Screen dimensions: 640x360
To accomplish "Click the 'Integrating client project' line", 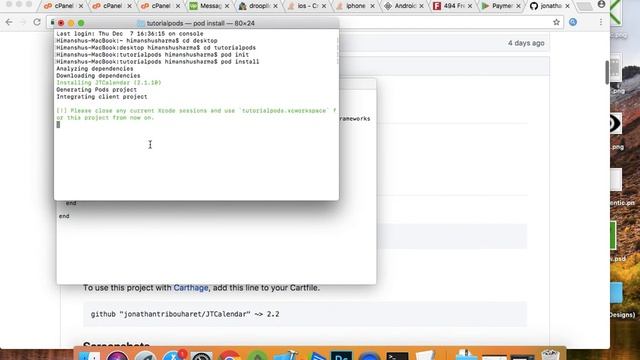I will coord(102,97).
